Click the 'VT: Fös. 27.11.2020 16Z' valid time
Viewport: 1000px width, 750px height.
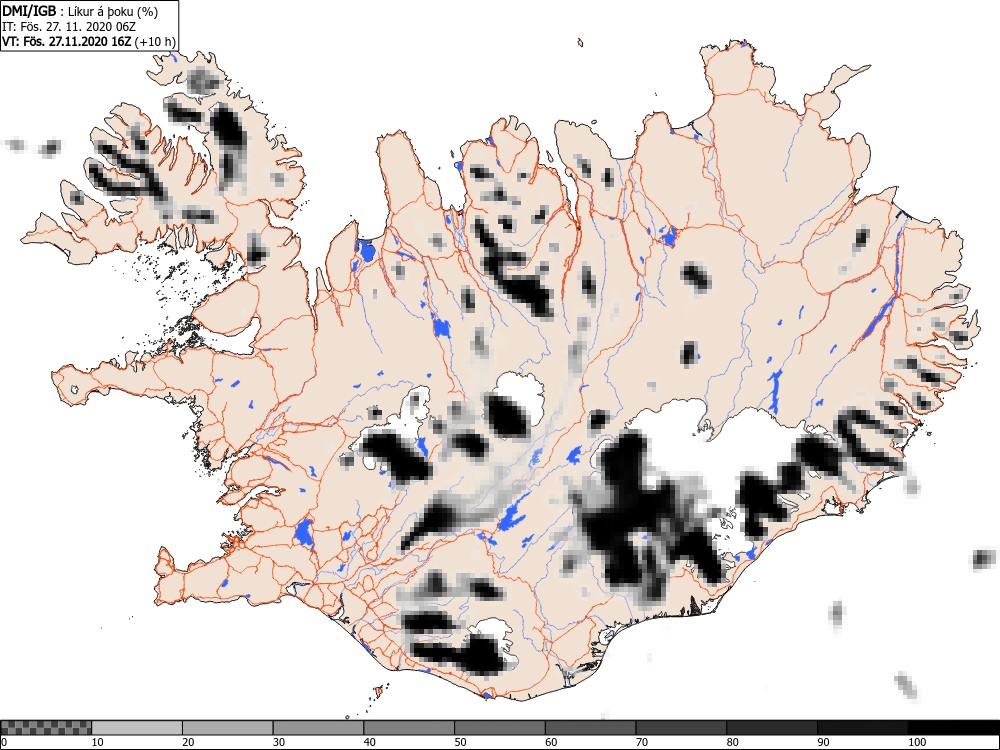(67, 41)
